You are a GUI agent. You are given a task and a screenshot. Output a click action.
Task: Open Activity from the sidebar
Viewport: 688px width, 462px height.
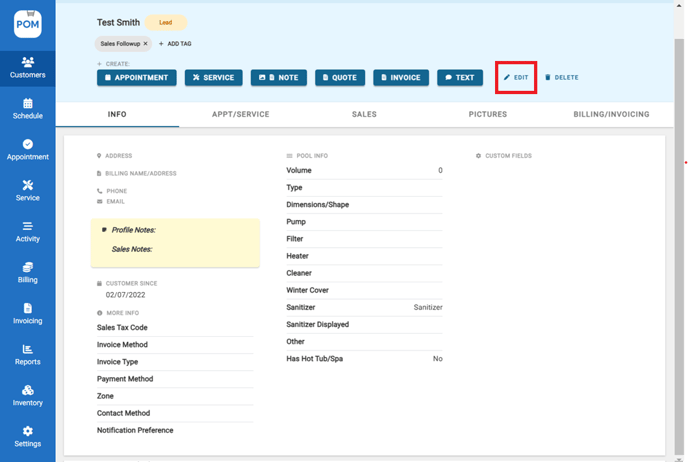pyautogui.click(x=27, y=231)
